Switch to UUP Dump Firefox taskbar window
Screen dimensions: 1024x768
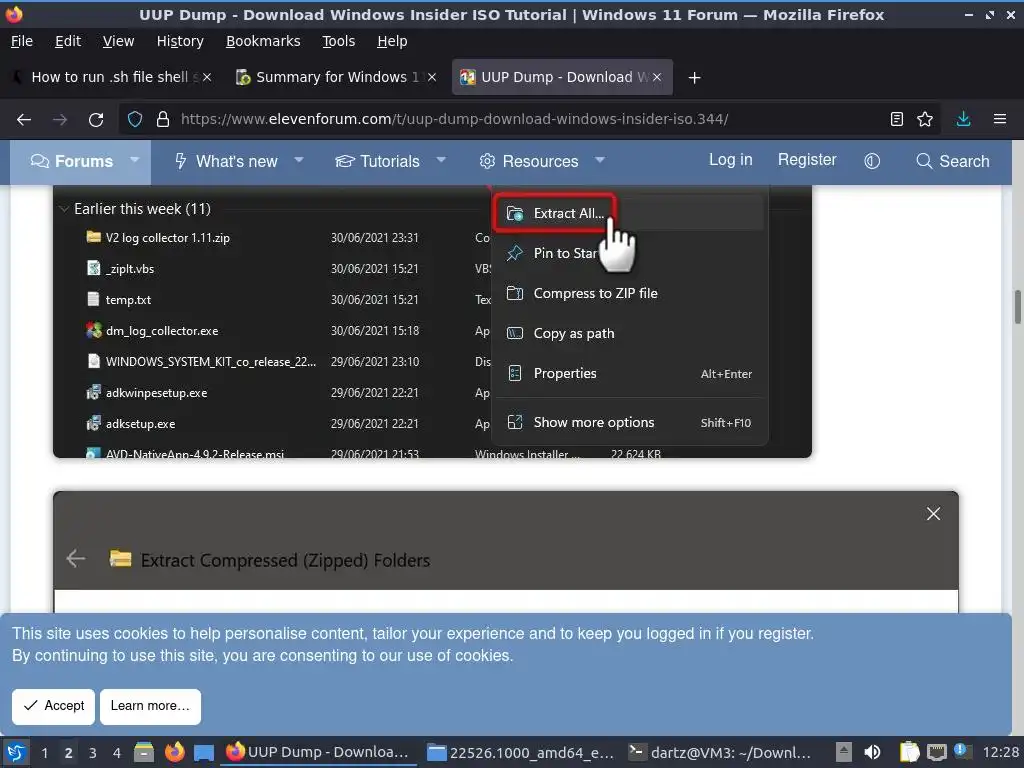coord(319,752)
